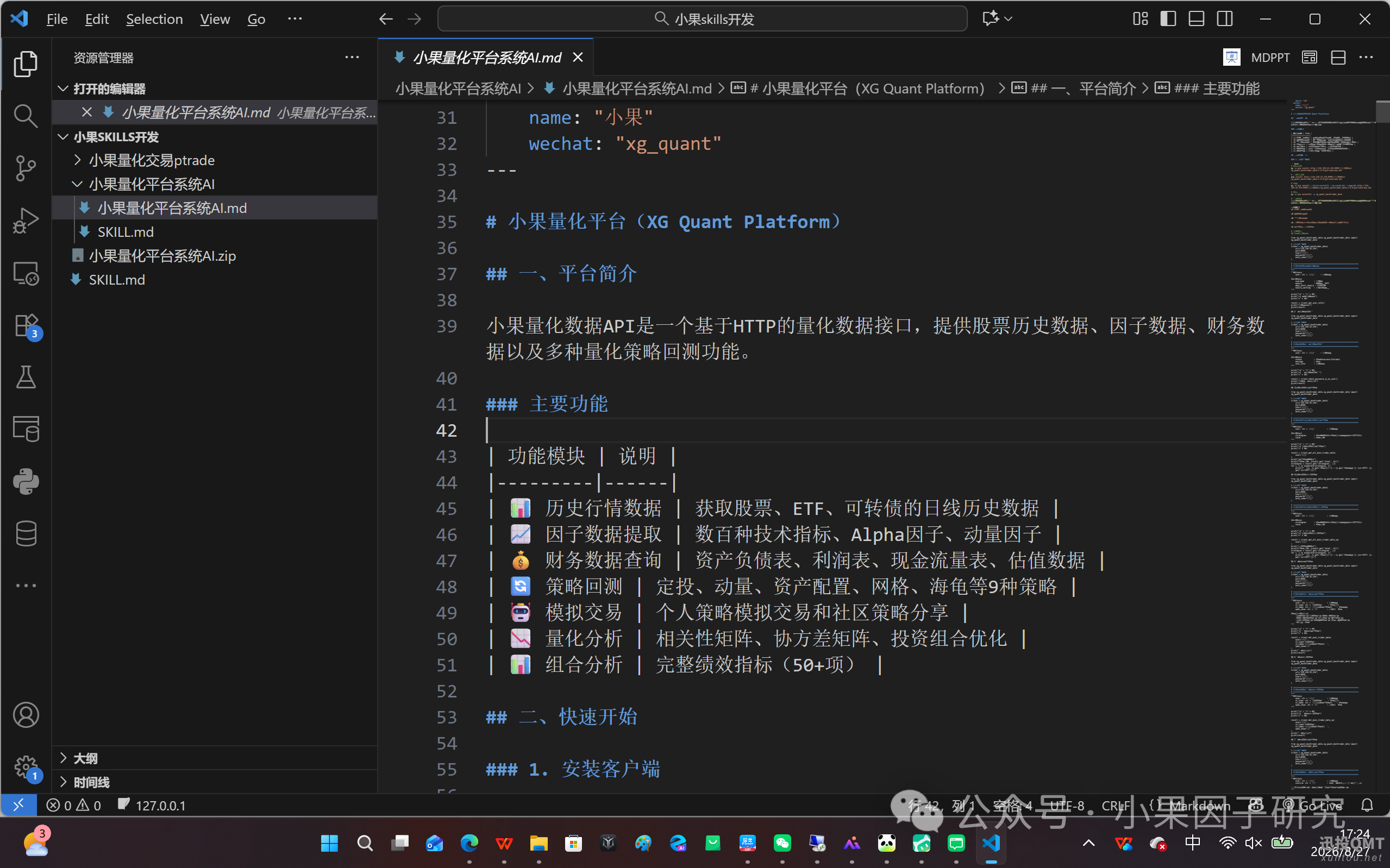Open the Search view in activity bar
1390x868 pixels.
(x=25, y=116)
